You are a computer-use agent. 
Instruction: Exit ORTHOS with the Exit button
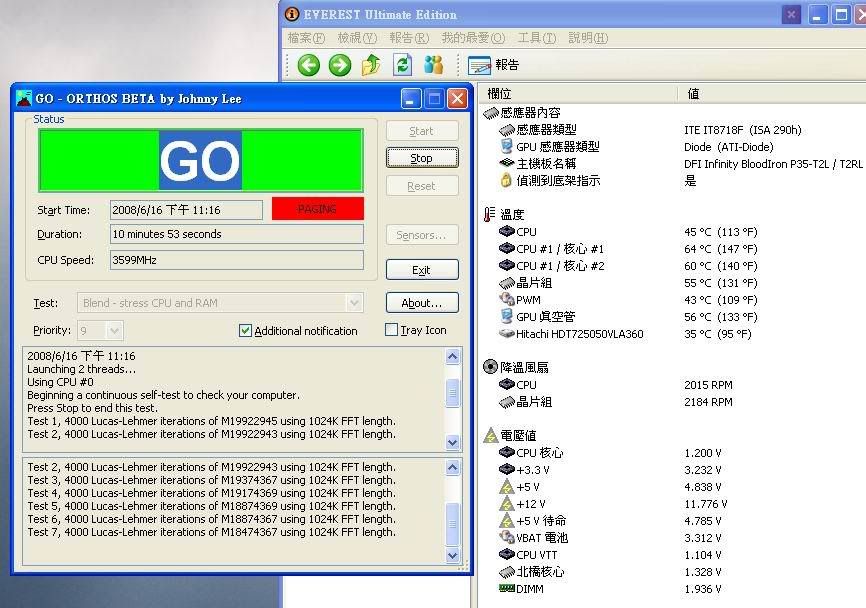point(422,269)
